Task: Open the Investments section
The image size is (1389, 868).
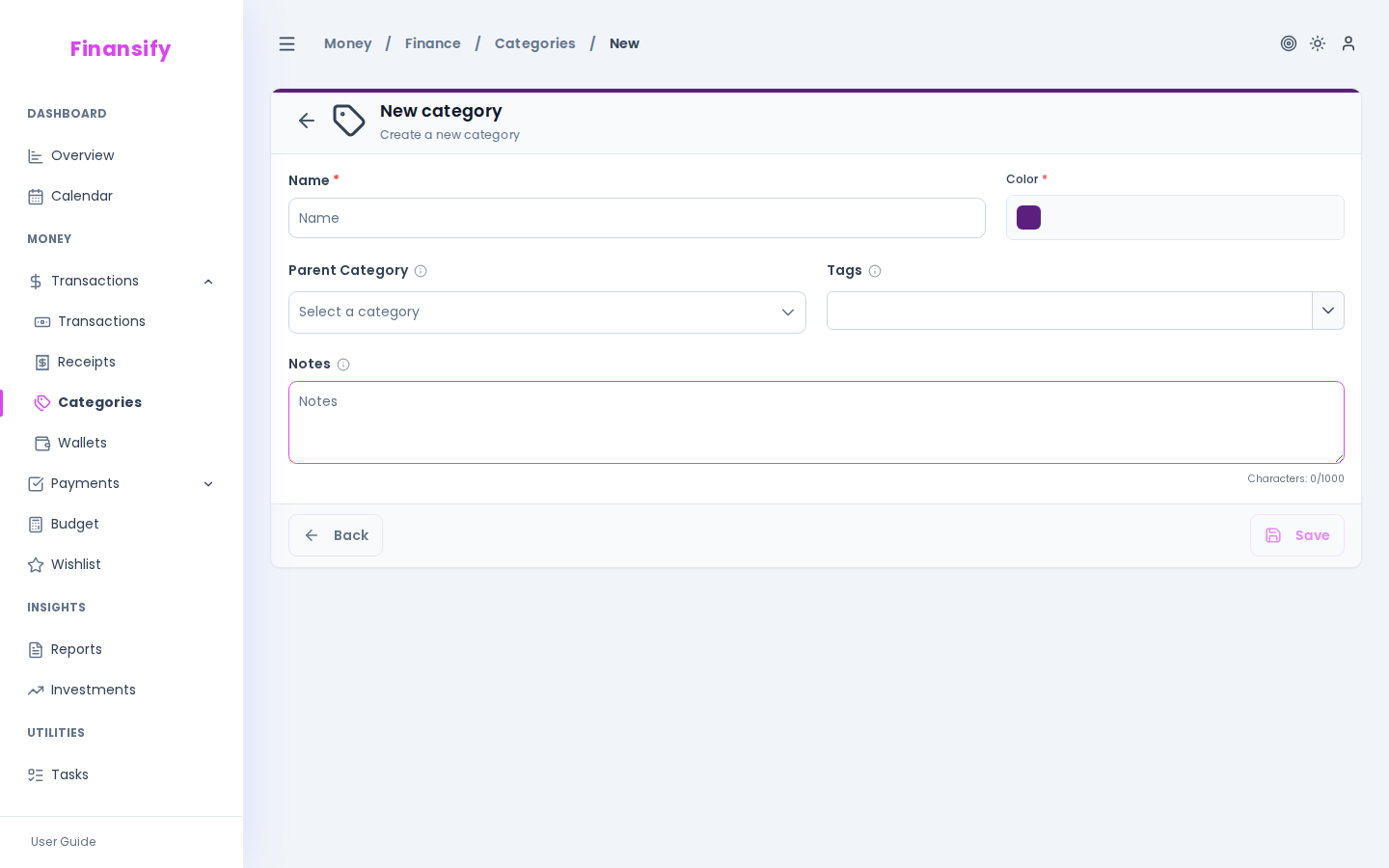Action: (x=93, y=690)
